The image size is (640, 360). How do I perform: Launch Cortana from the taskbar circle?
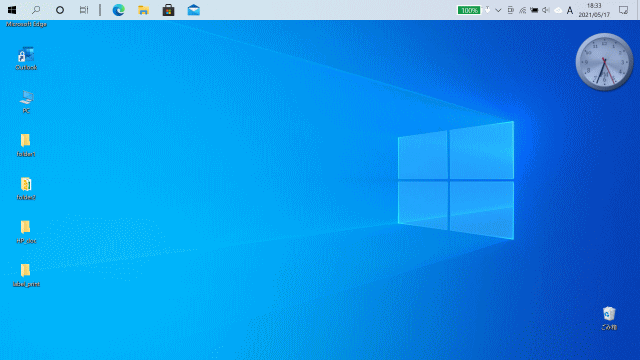click(x=60, y=10)
